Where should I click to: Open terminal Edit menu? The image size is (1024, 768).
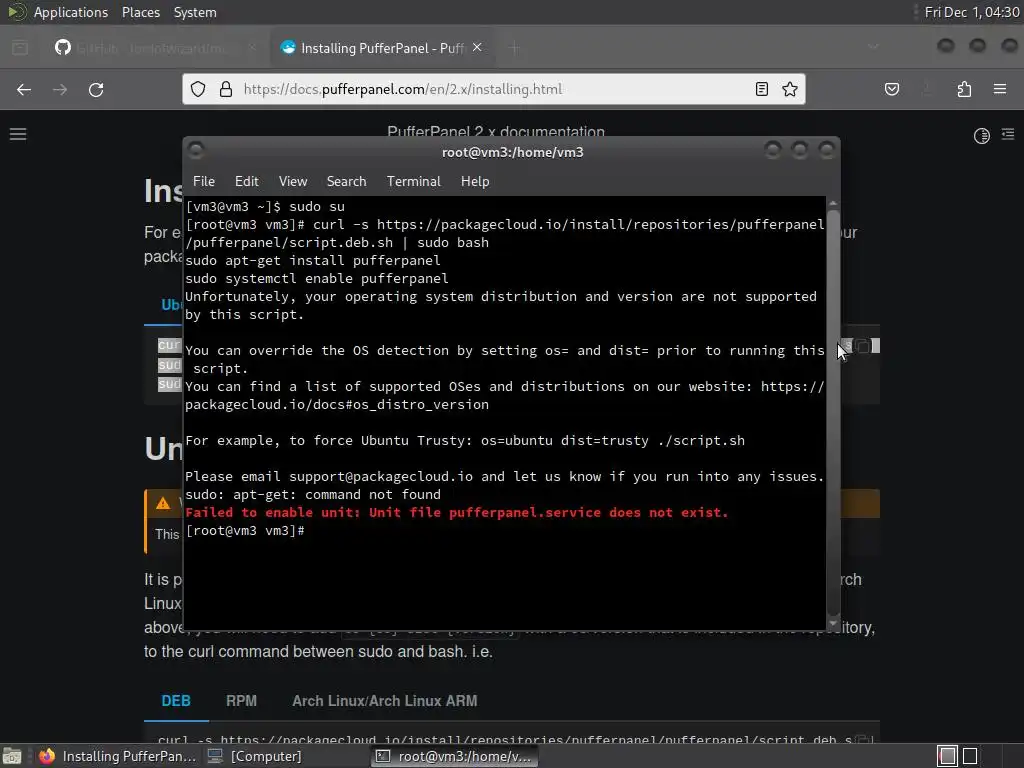[246, 182]
